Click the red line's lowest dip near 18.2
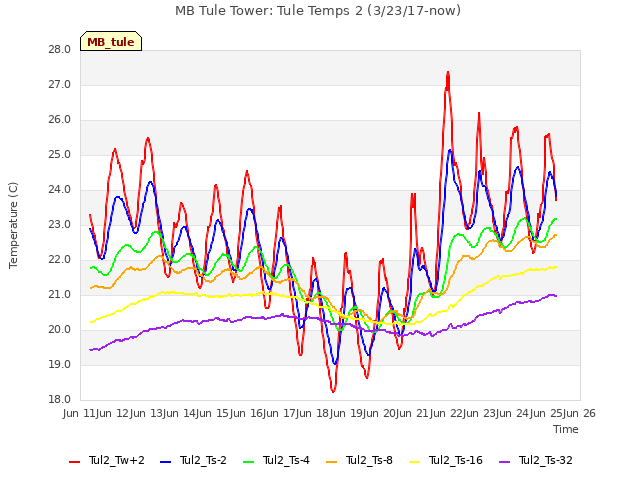Image resolution: width=640 pixels, height=480 pixels. point(333,391)
